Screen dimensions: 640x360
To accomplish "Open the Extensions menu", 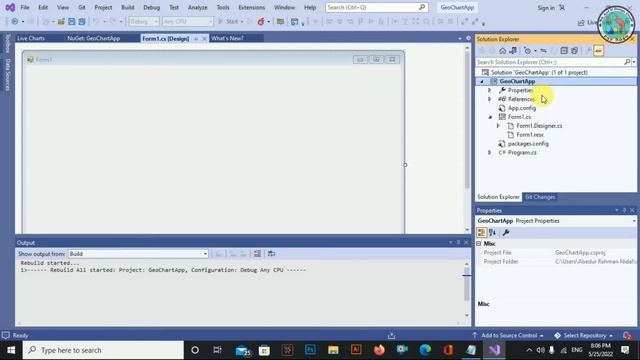I will [251, 7].
